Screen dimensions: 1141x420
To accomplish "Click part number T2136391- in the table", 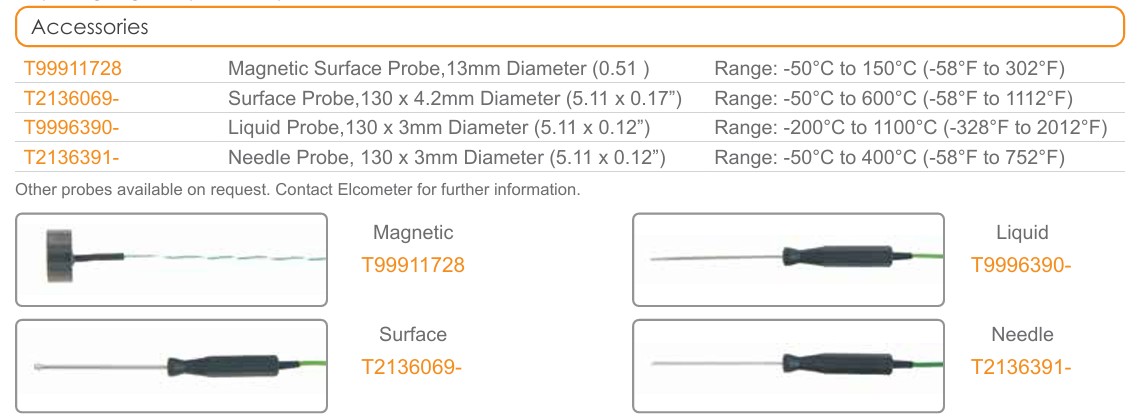I will 71,158.
